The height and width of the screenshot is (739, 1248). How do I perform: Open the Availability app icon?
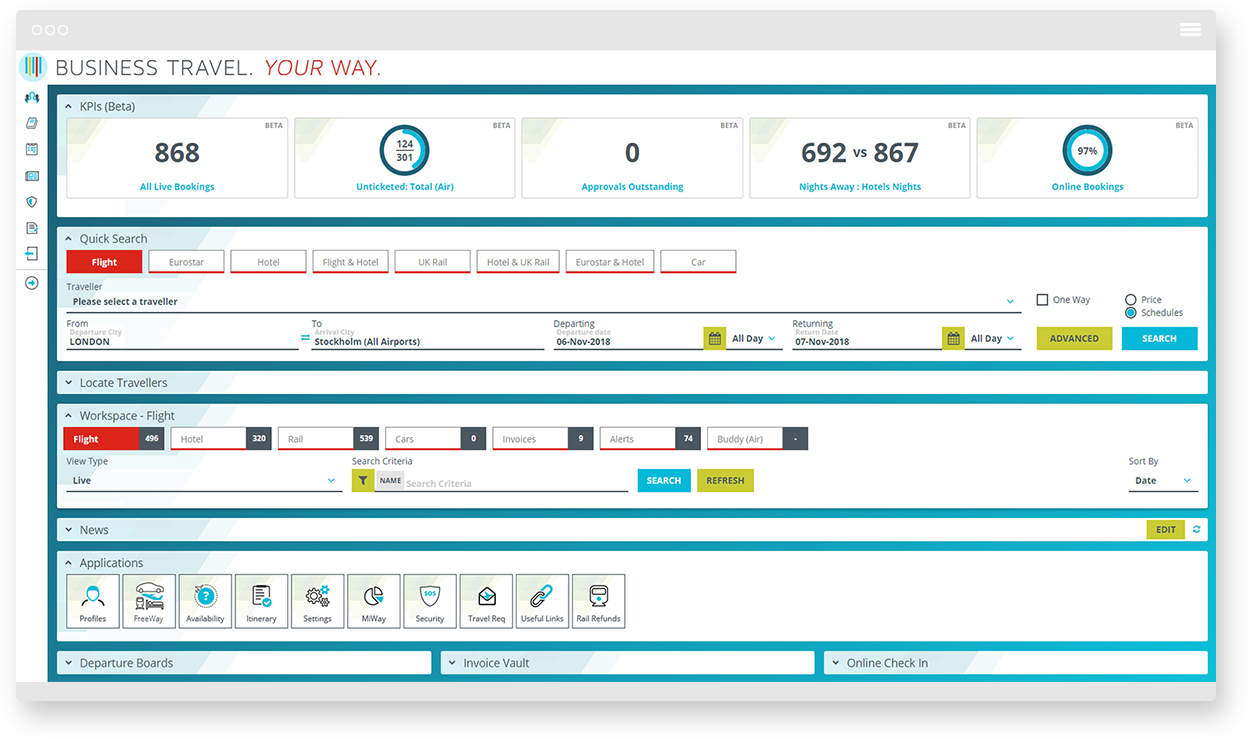205,600
